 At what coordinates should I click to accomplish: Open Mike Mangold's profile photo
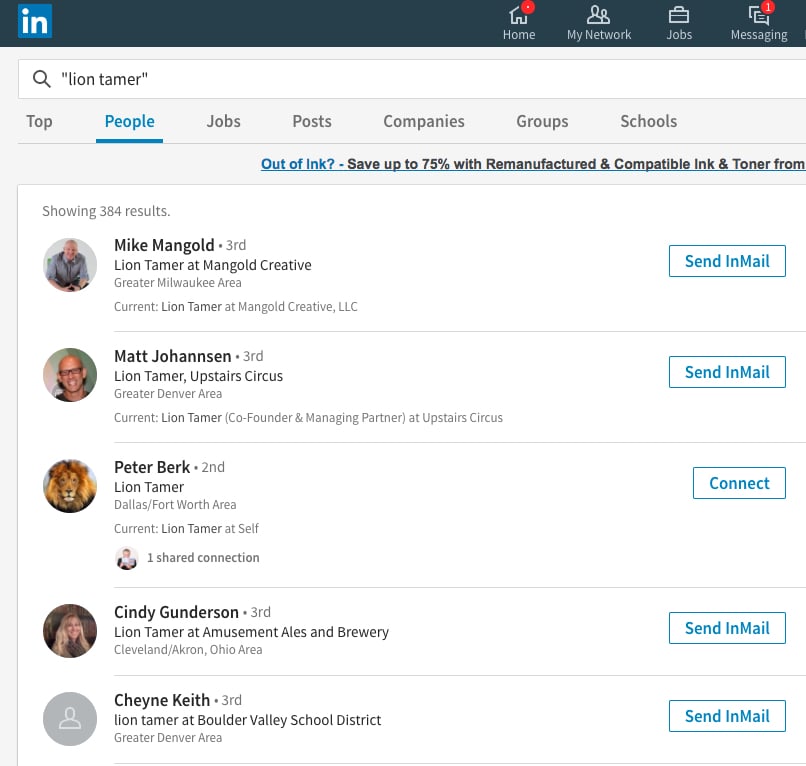70,265
